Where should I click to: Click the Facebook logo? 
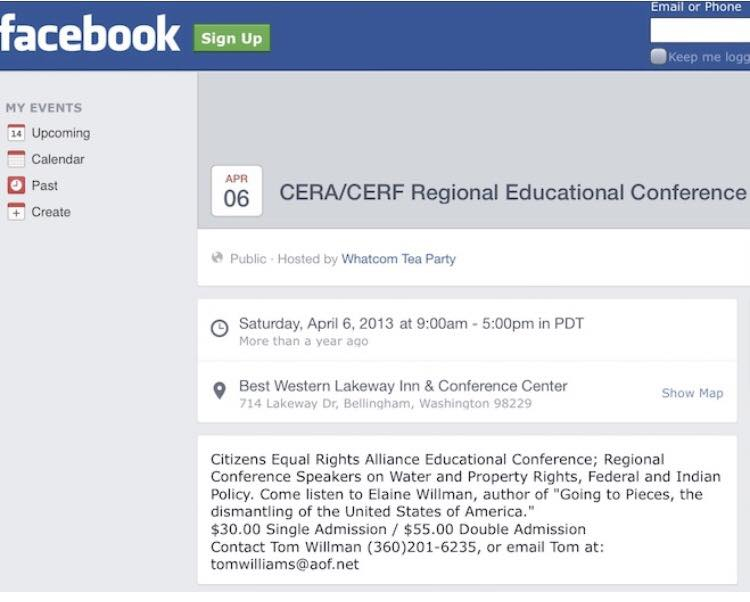(x=90, y=36)
